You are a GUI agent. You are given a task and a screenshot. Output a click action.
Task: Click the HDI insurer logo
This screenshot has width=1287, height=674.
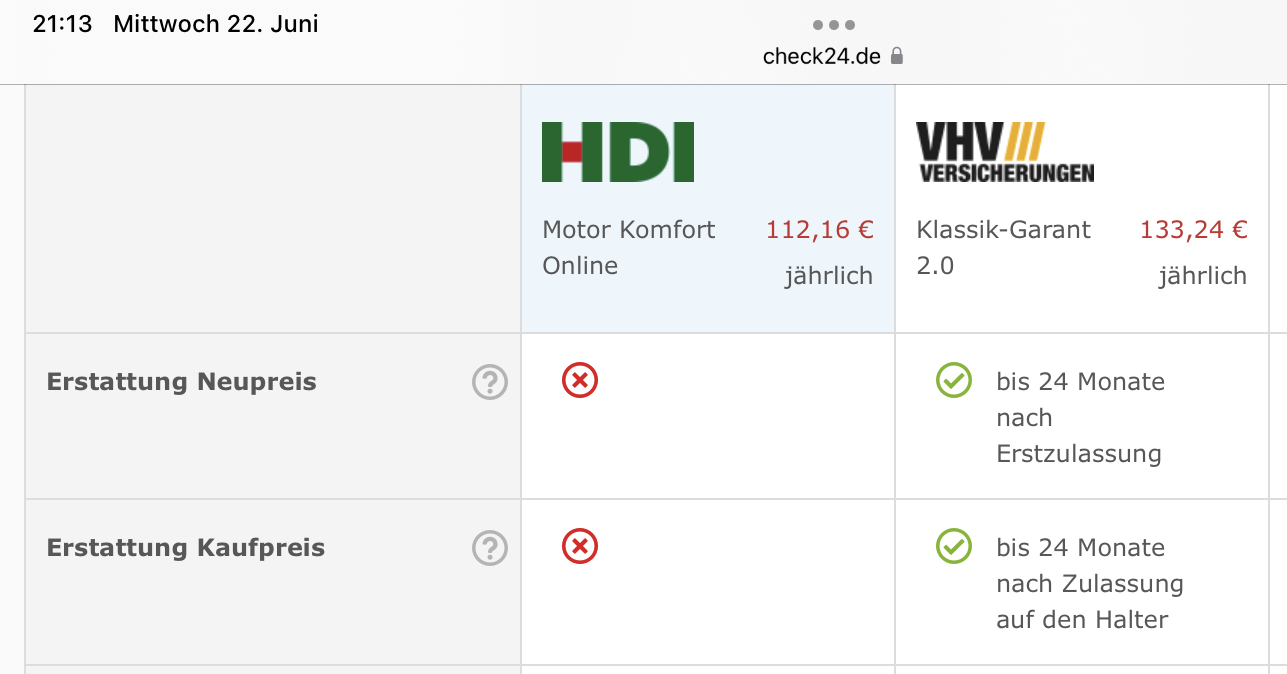[x=617, y=152]
